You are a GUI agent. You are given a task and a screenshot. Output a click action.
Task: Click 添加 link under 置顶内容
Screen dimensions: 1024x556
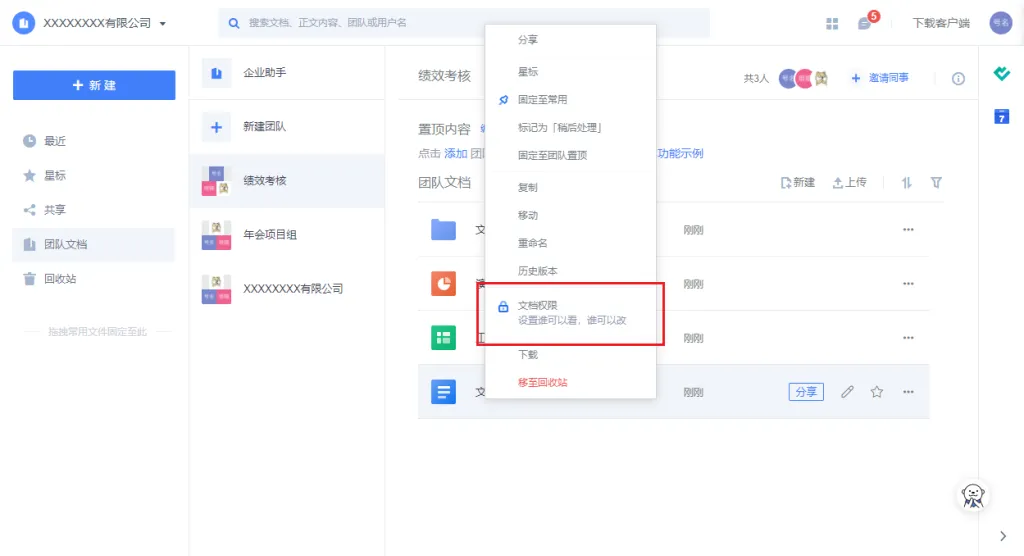pyautogui.click(x=456, y=154)
